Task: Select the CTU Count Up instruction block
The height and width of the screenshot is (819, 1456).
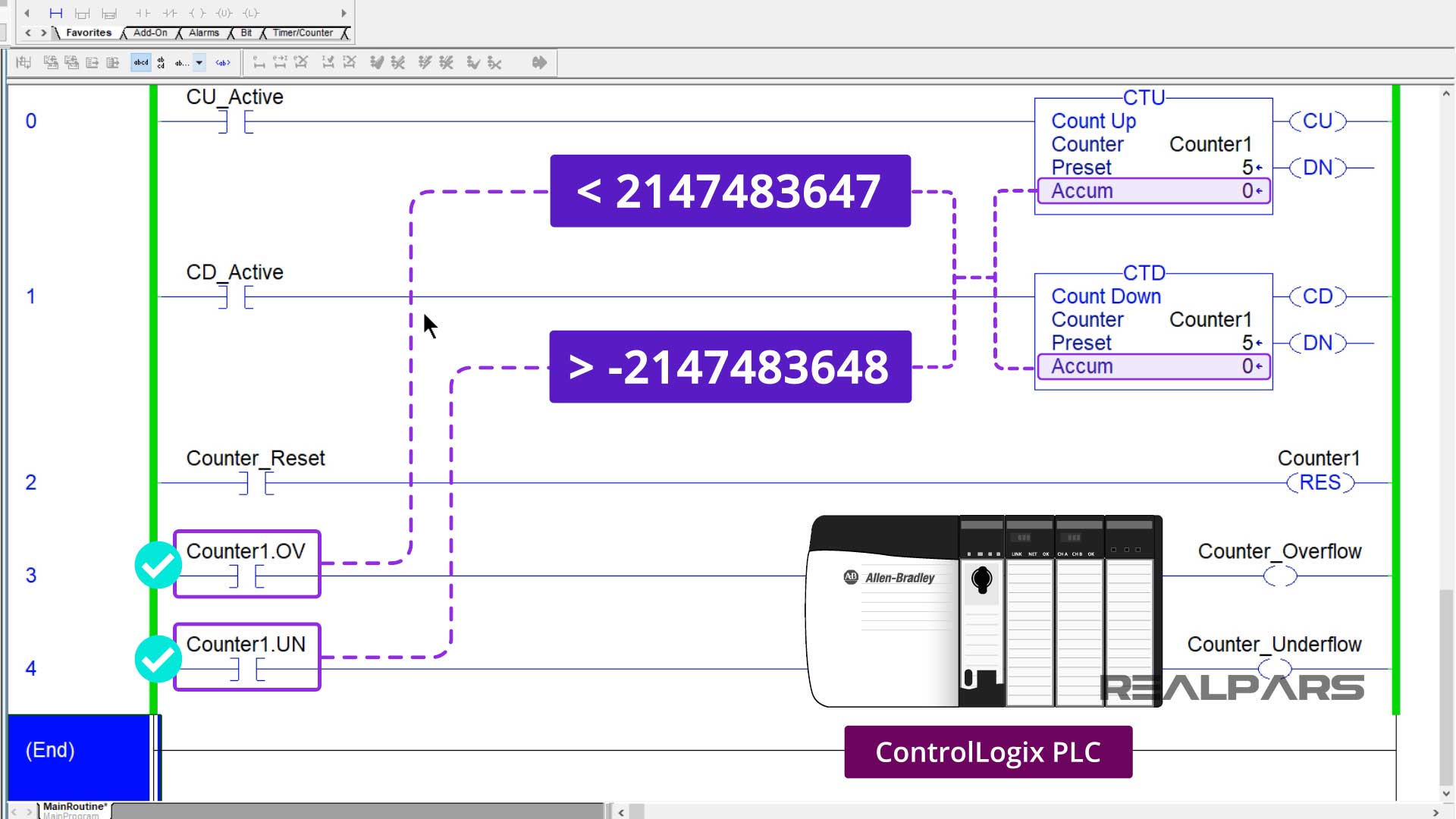Action: click(x=1153, y=145)
